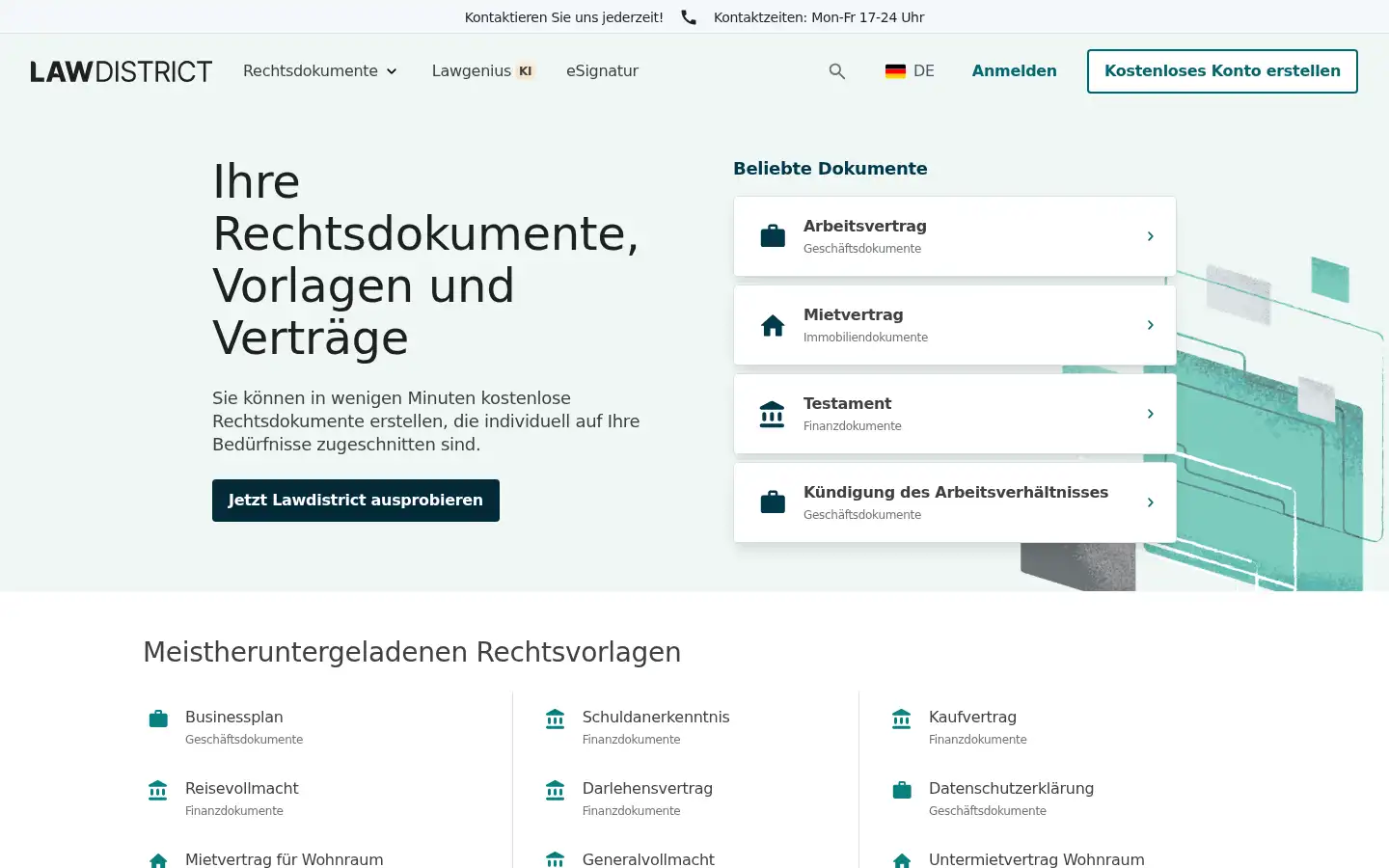The width and height of the screenshot is (1389, 868).
Task: Go to eSignatur in the navigation
Action: coord(602,71)
